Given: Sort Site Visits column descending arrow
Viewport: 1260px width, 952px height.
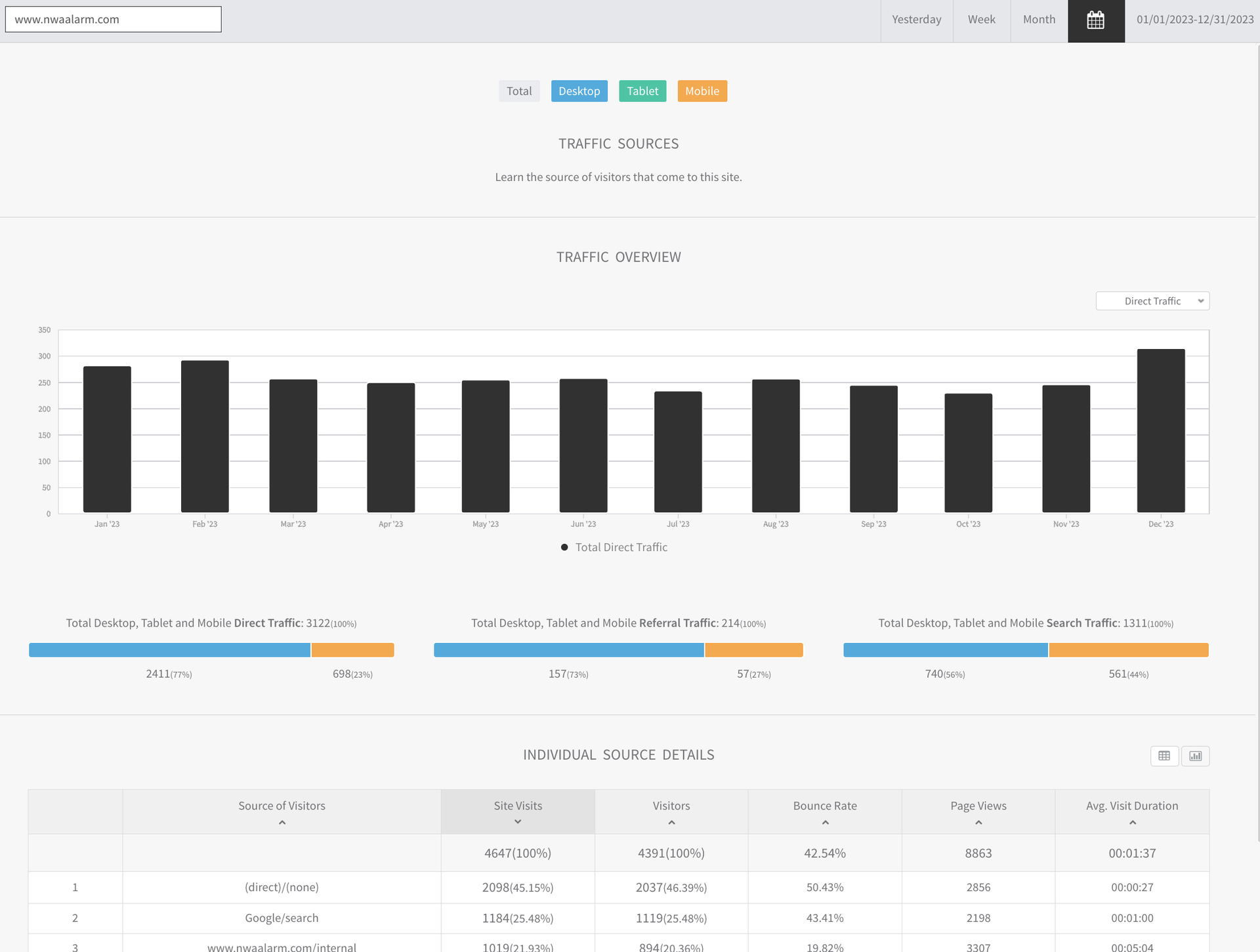Looking at the screenshot, I should [518, 822].
